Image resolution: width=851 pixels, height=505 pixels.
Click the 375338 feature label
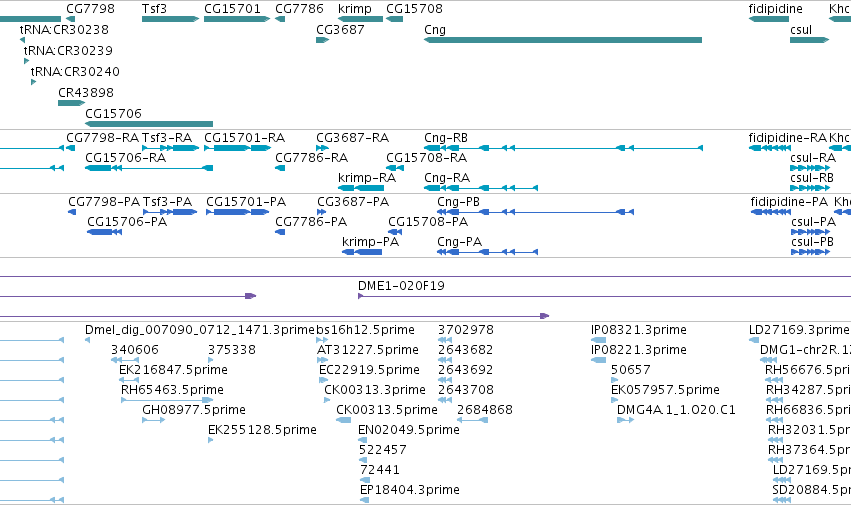[232, 350]
